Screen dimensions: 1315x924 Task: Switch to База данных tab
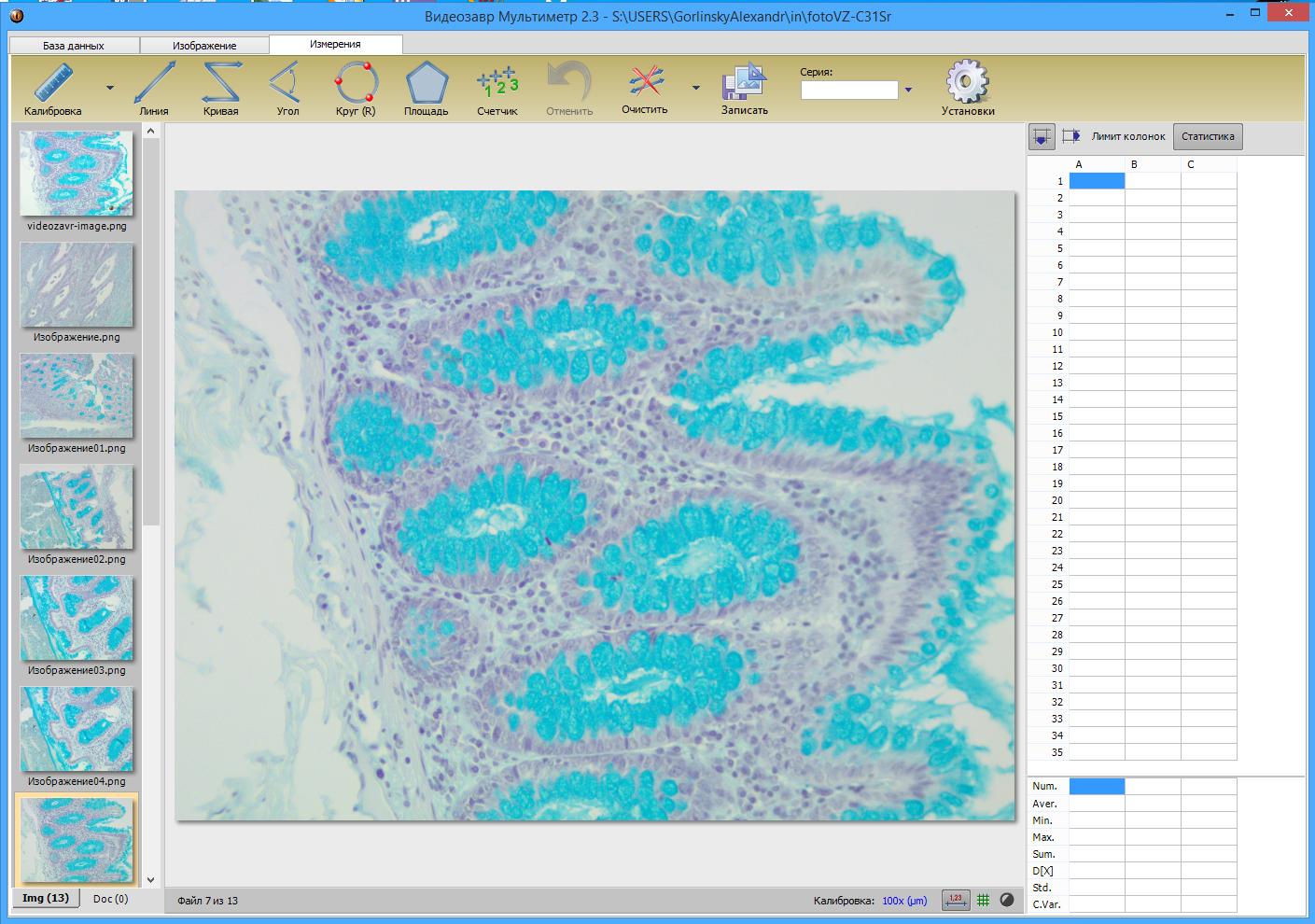74,46
